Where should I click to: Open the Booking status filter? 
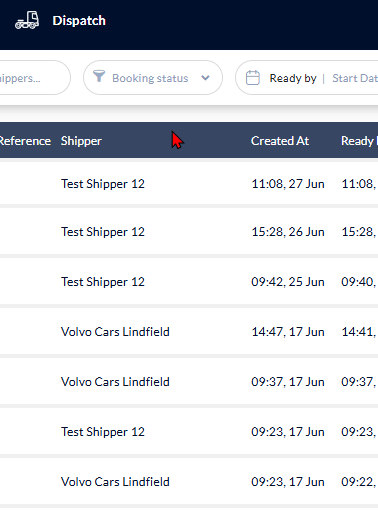(153, 78)
